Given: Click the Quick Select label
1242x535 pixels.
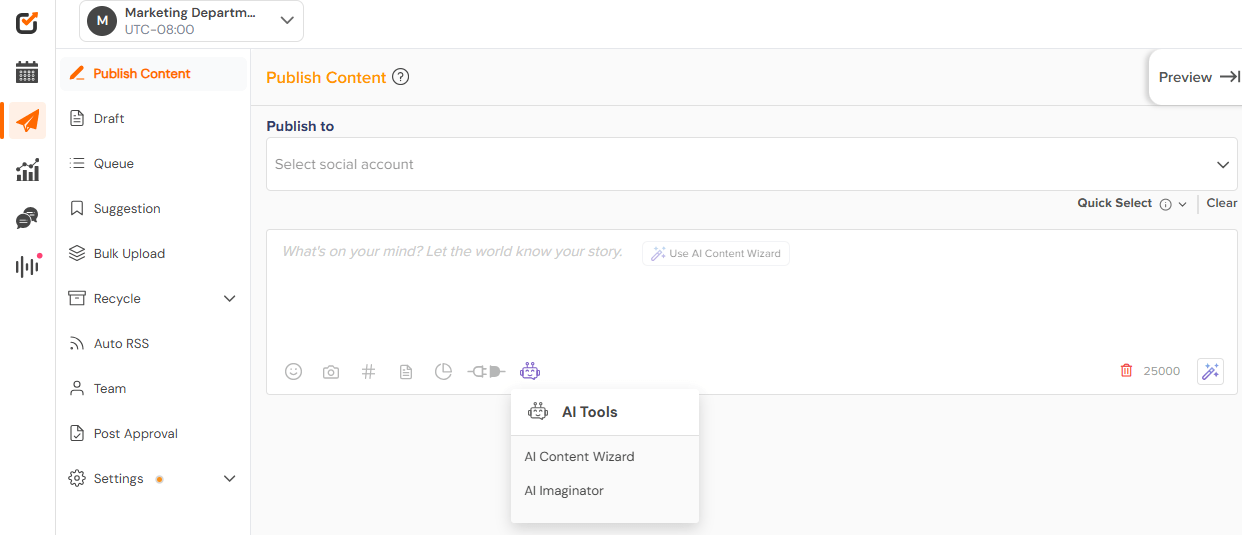Looking at the screenshot, I should pos(1115,203).
